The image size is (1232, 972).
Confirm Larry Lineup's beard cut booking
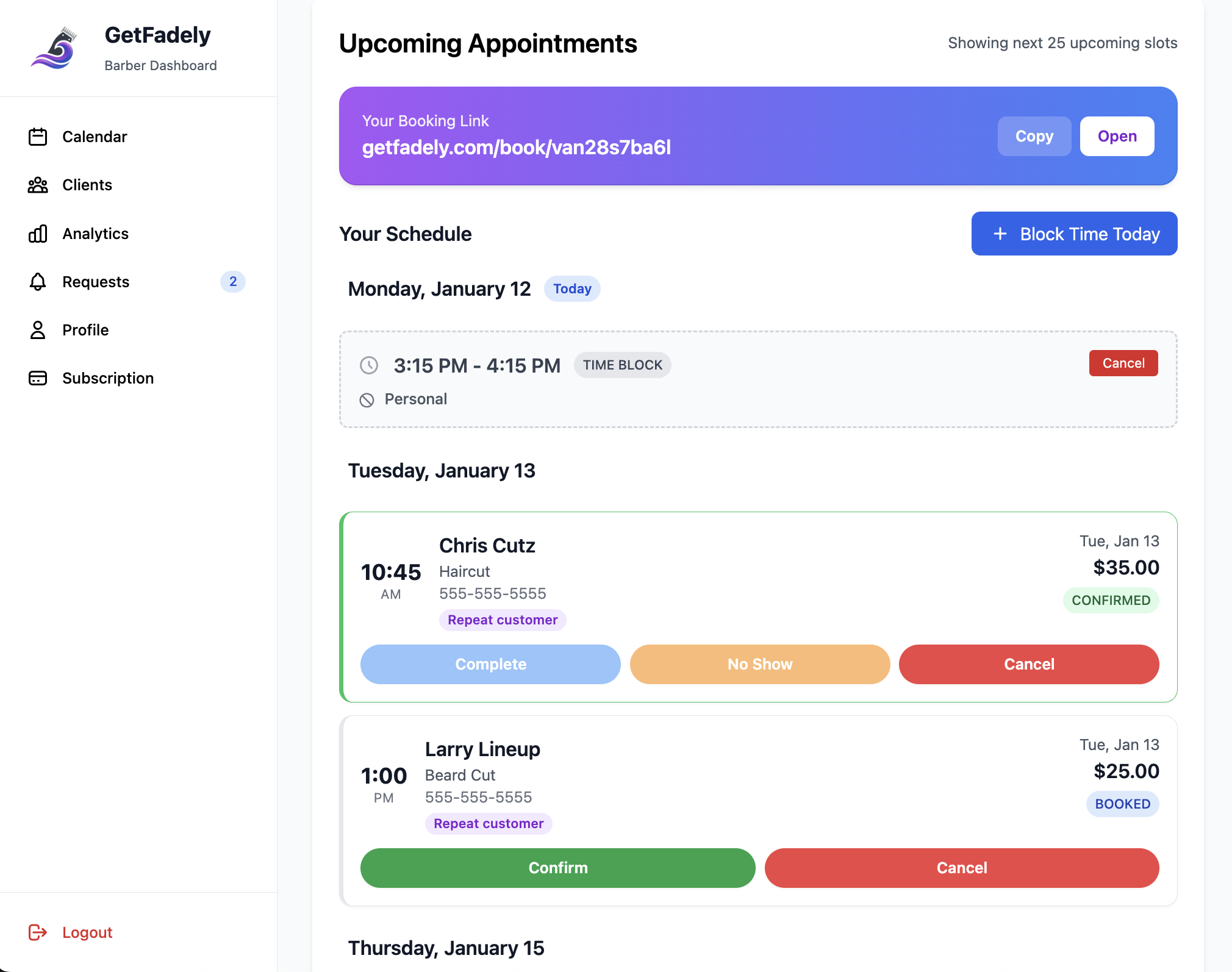click(557, 868)
